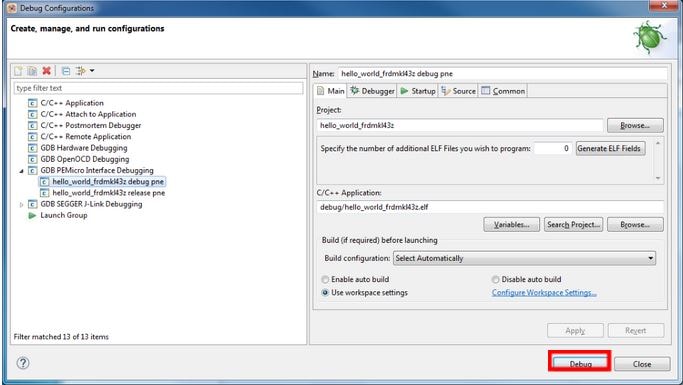Select Disable auto build radio button
The image size is (683, 385).
495,279
